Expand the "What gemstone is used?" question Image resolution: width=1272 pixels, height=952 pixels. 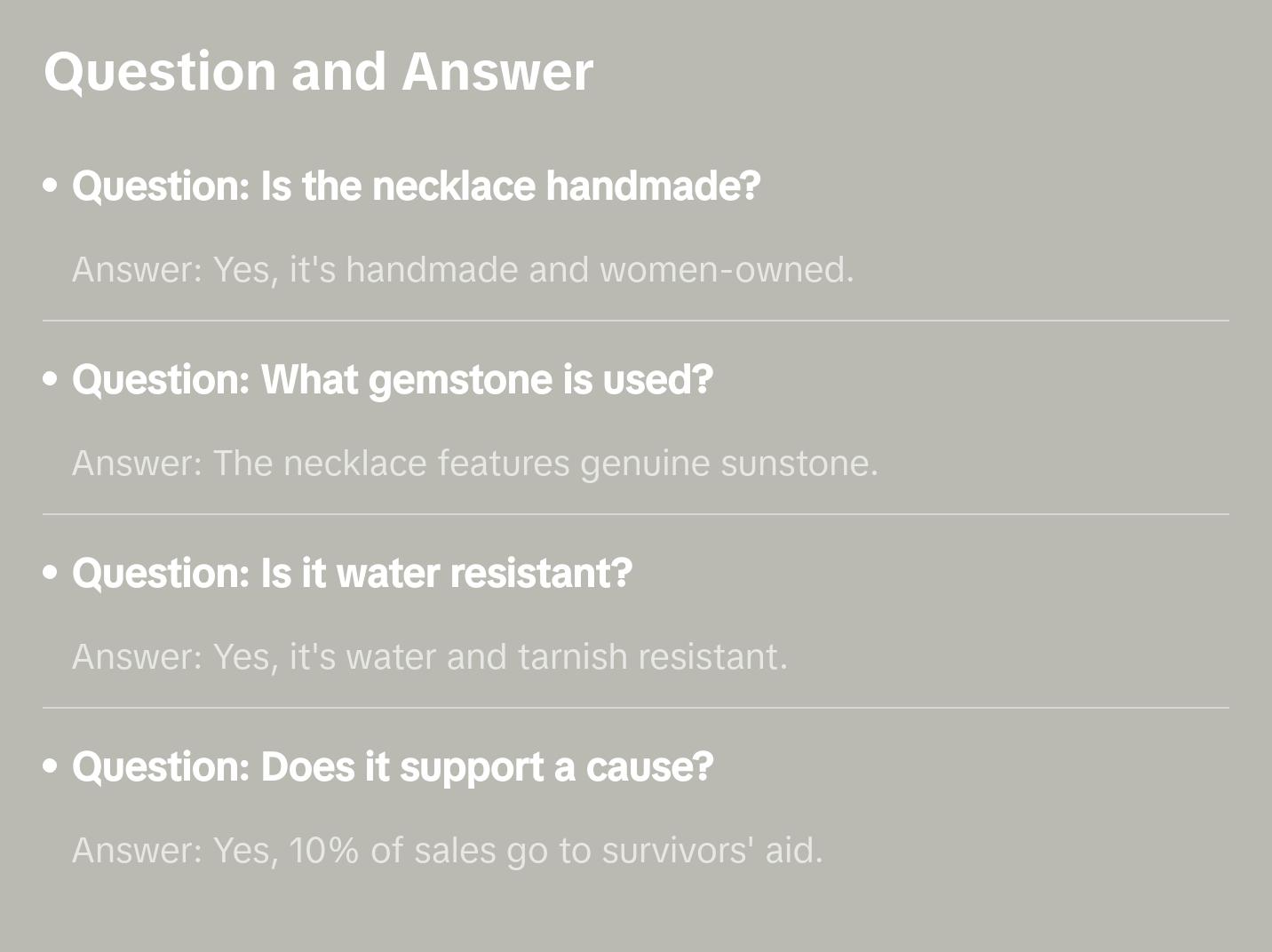point(393,379)
